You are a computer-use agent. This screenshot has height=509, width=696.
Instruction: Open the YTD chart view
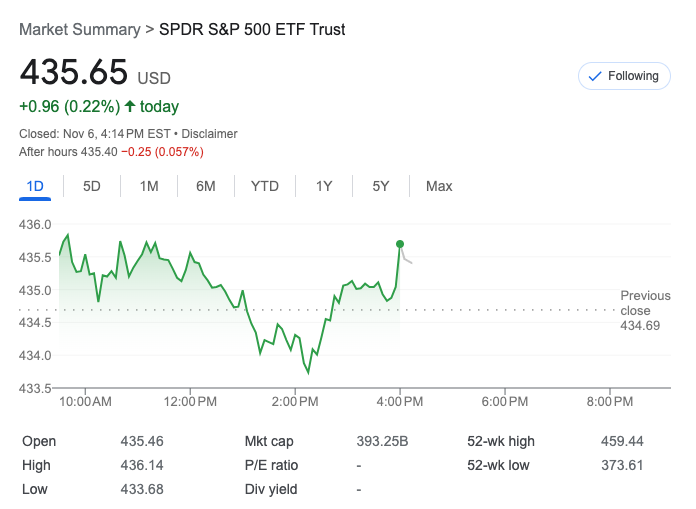[265, 186]
